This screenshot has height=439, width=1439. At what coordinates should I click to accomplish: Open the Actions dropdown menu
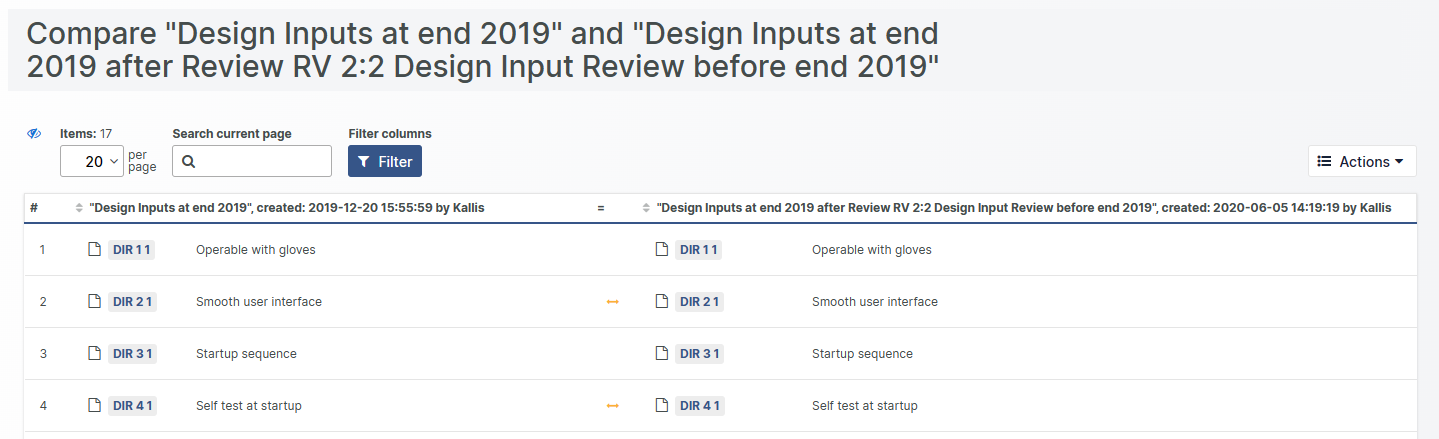point(1362,161)
